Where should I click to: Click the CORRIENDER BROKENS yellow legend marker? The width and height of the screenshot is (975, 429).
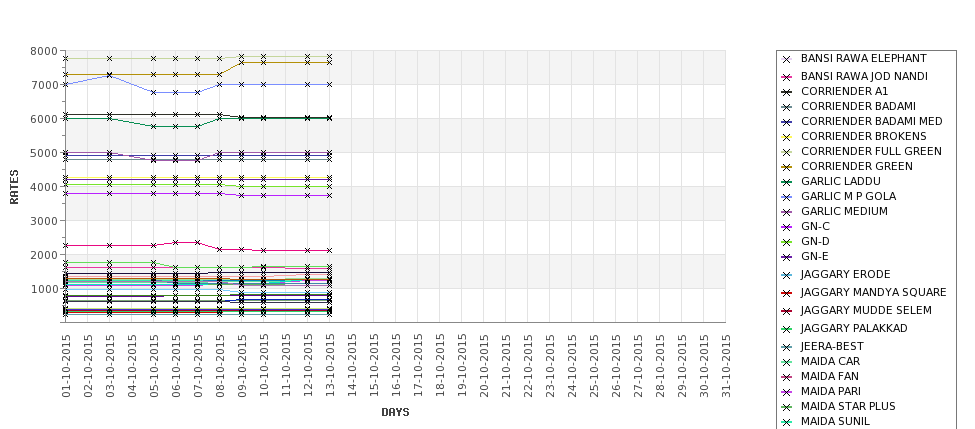787,137
